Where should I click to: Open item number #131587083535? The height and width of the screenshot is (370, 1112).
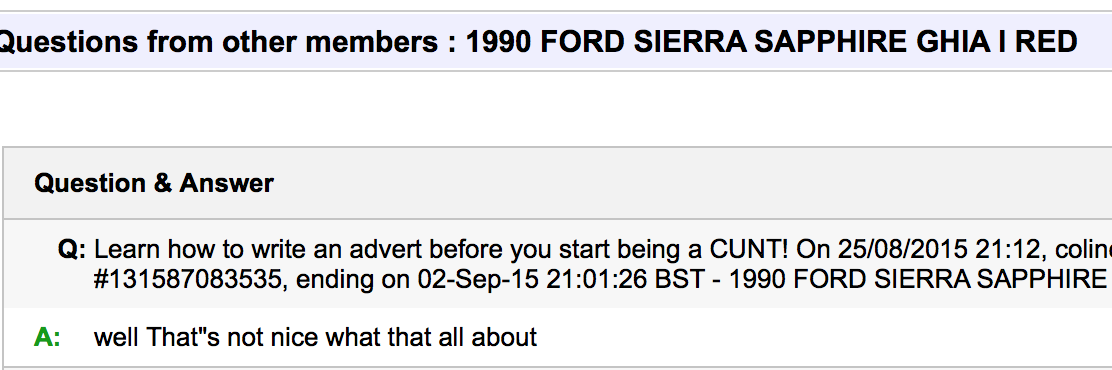pyautogui.click(x=187, y=280)
